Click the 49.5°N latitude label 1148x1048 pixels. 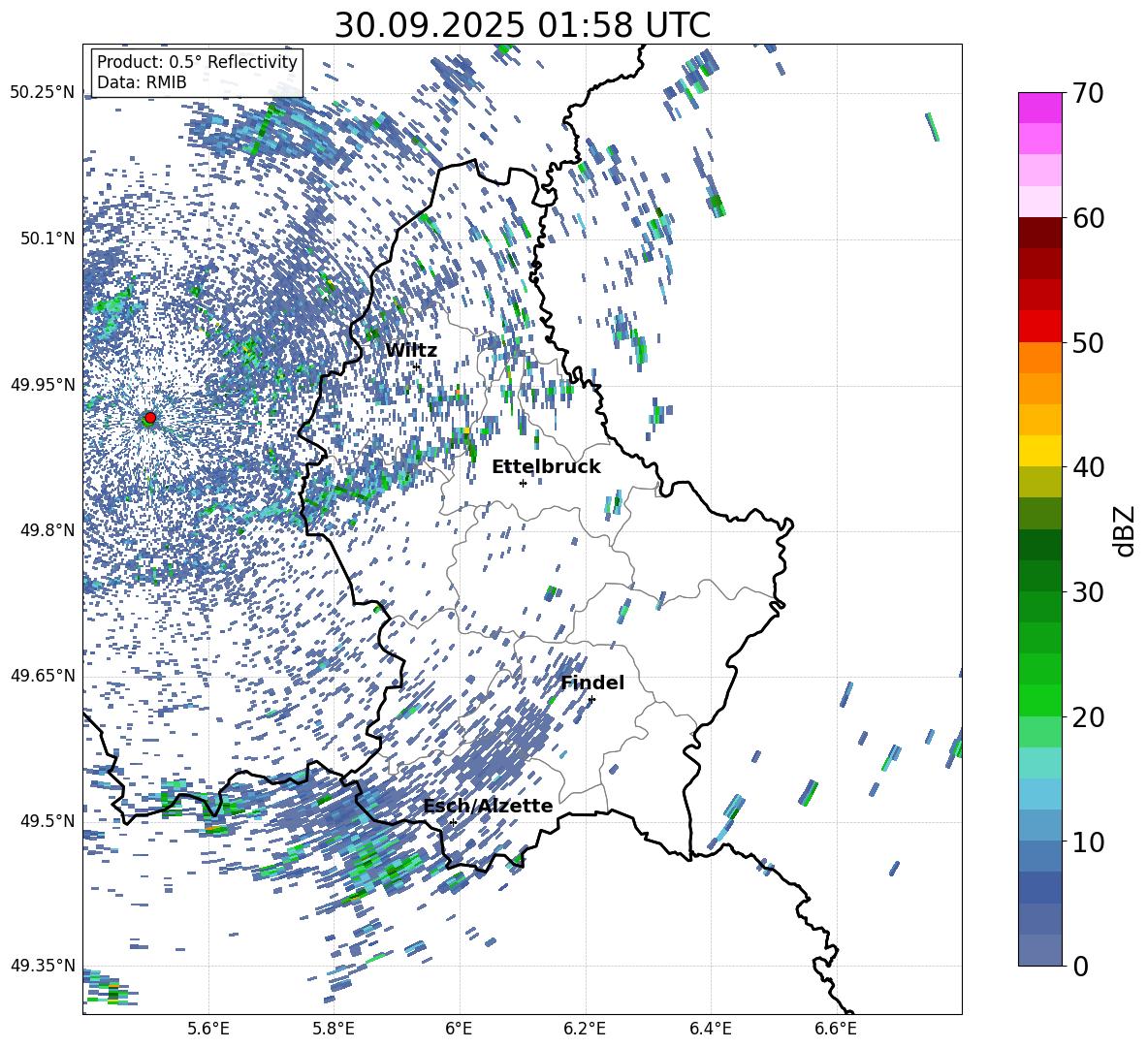(x=48, y=820)
